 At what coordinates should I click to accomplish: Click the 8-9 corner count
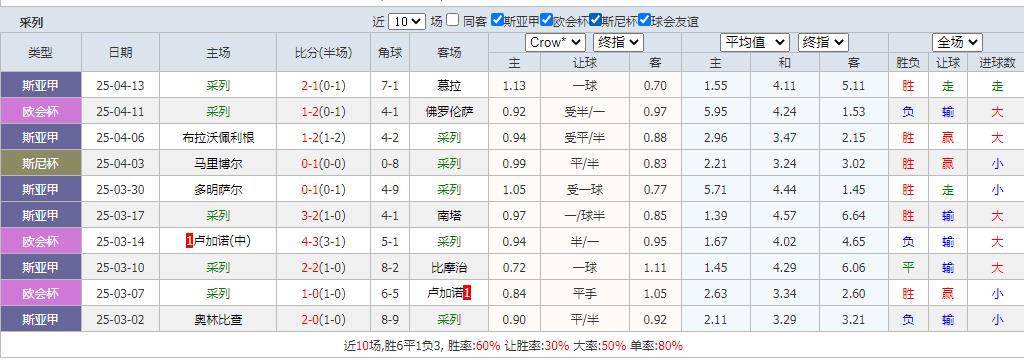[x=390, y=320]
